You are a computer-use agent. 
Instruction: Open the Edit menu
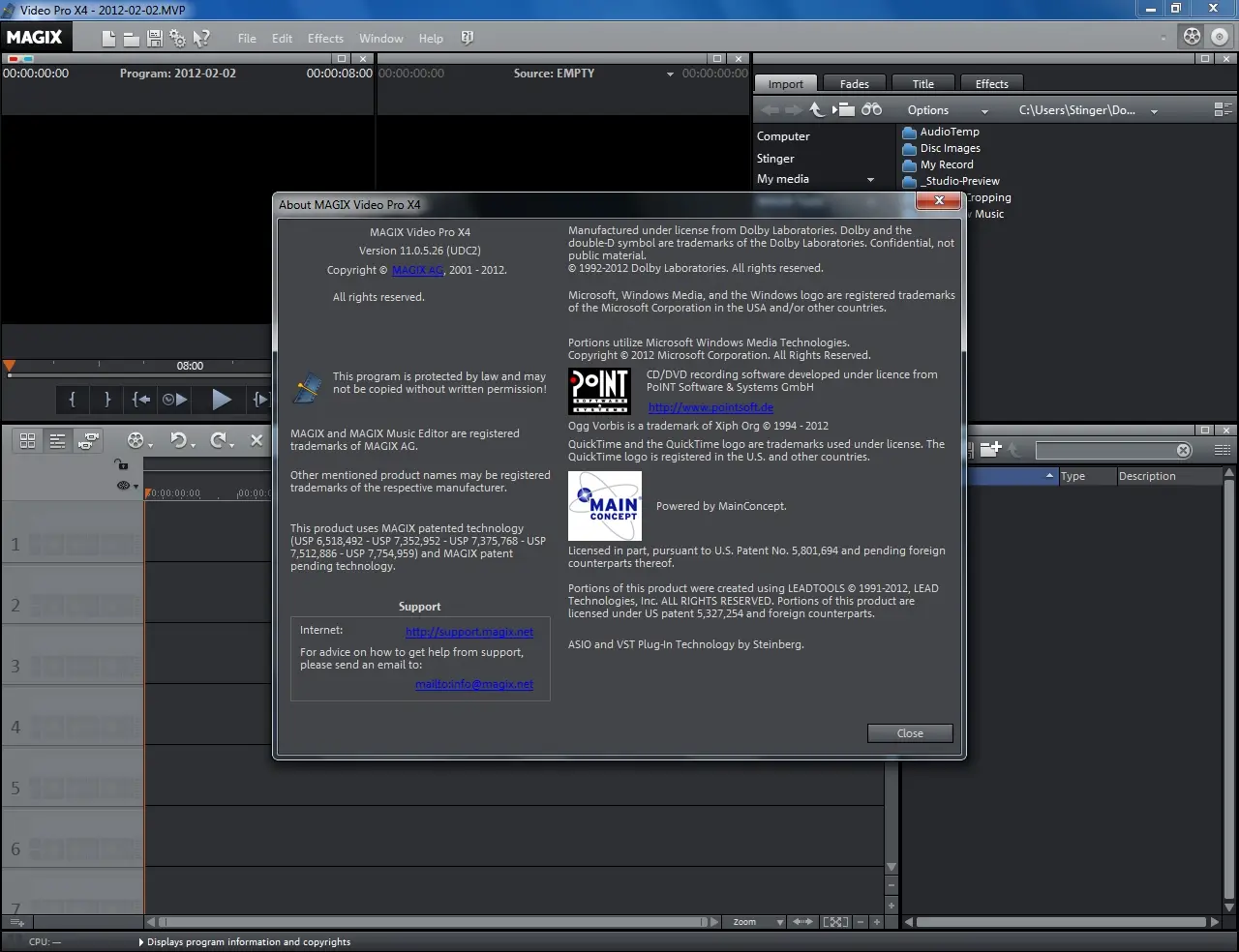point(282,39)
